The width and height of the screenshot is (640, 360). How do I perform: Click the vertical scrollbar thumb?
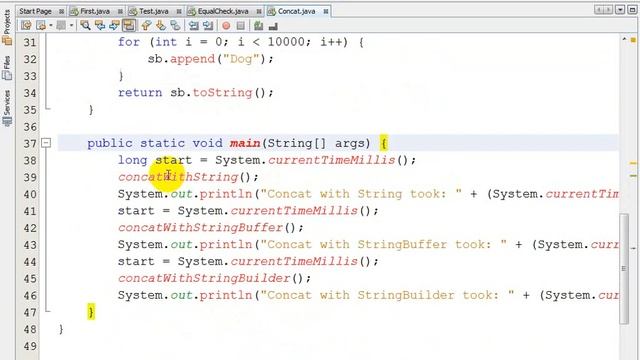click(x=624, y=268)
